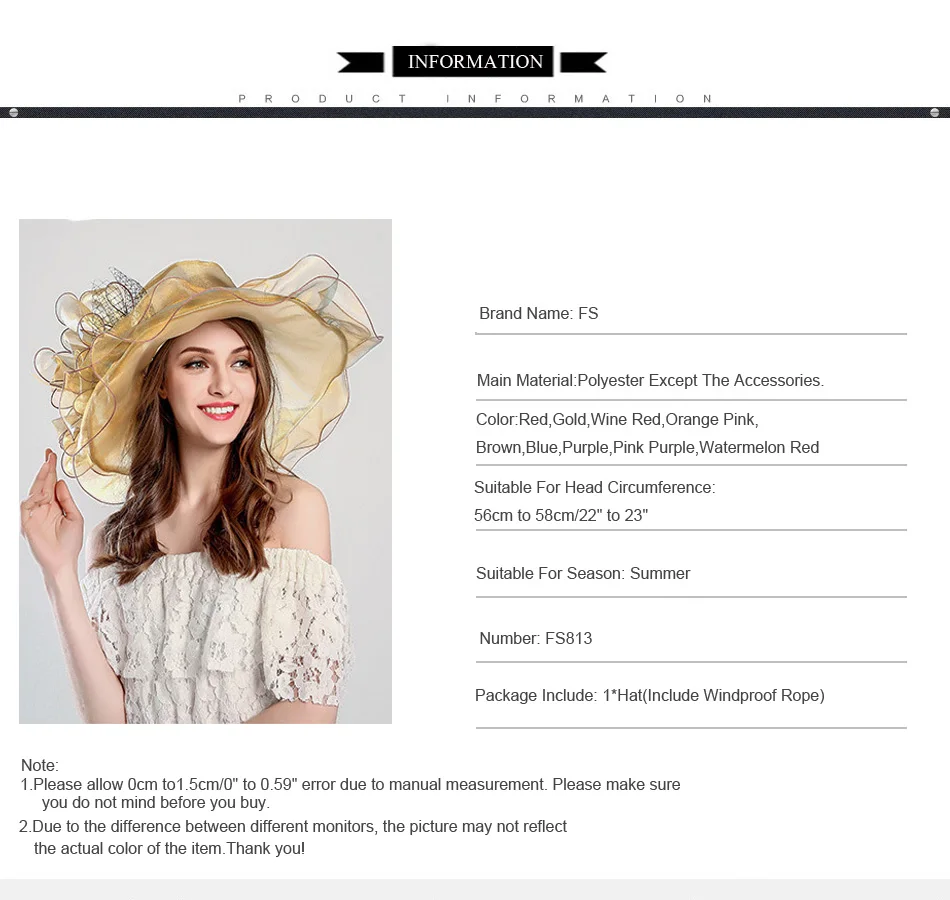Image resolution: width=950 pixels, height=900 pixels.
Task: Click the 'Color:Red,Gold,Wine Red,Orange Pink,' line
Action: [617, 419]
